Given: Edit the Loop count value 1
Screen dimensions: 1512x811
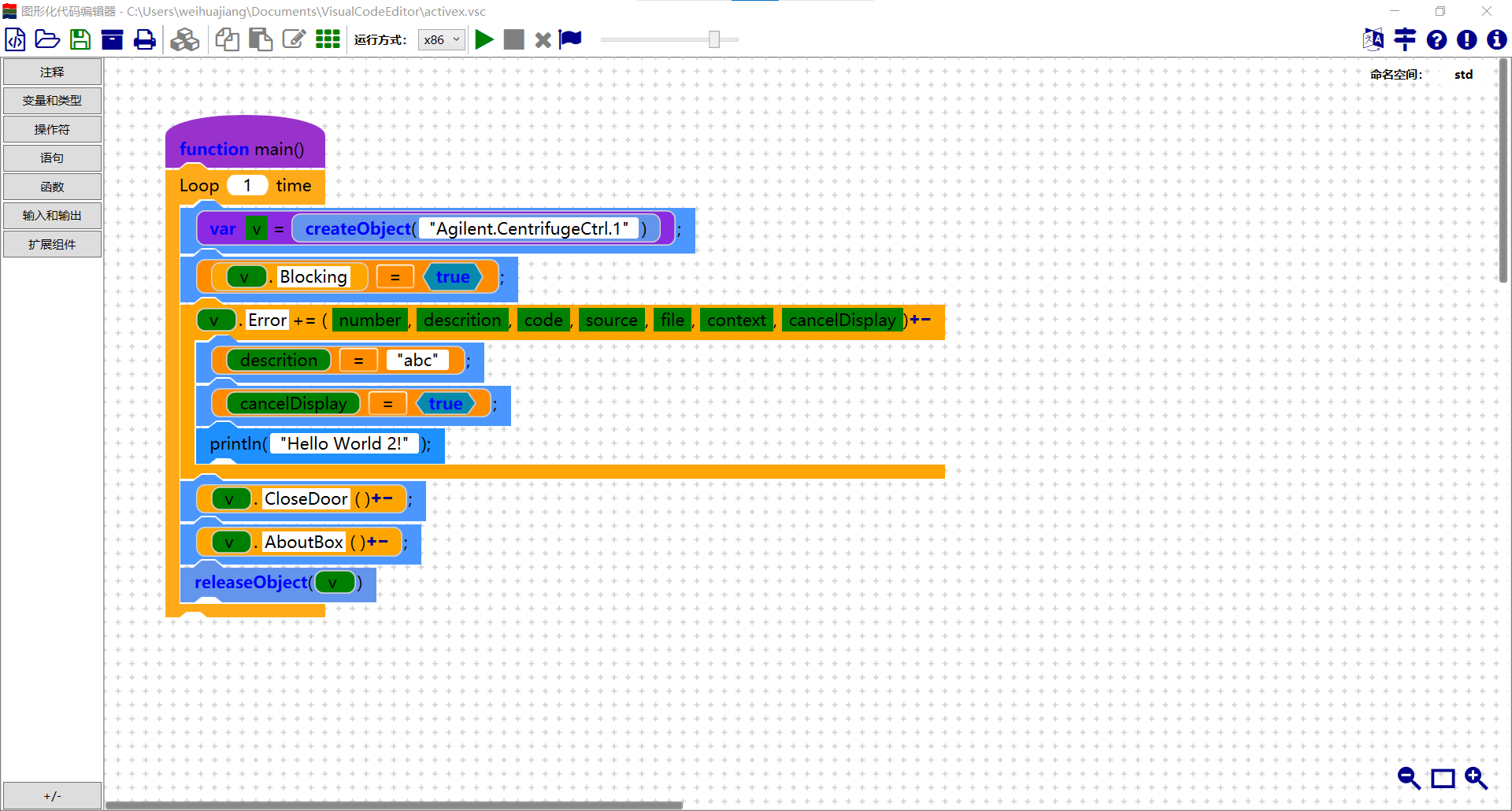Looking at the screenshot, I should point(247,185).
